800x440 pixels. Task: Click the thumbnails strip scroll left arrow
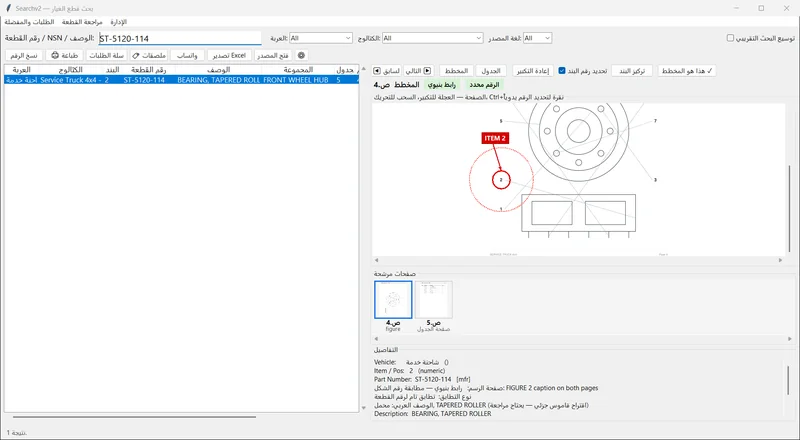377,338
